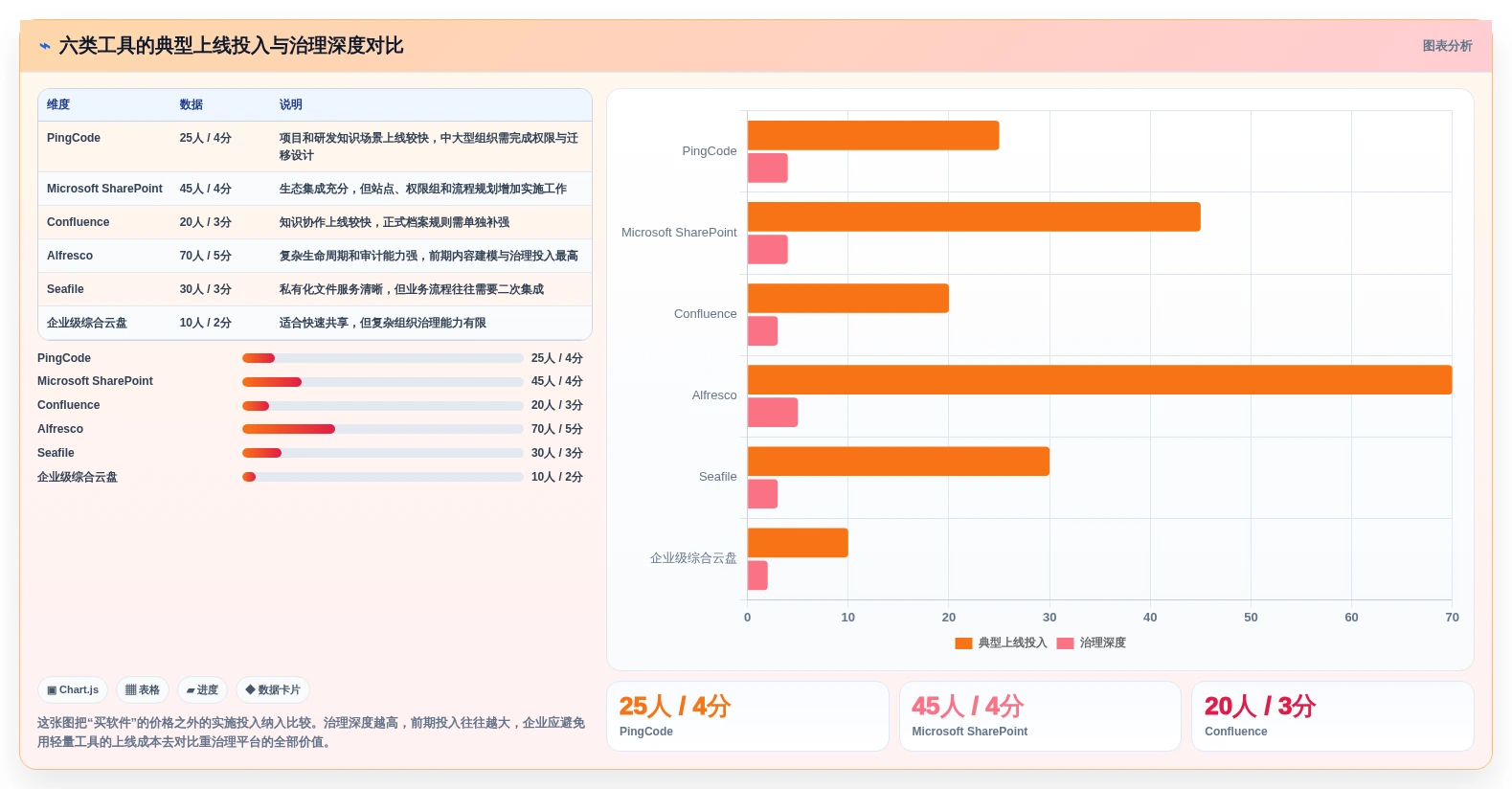Screen dimensions: 1512x789
Task: Open the Confluence 20人 / 3分 data card
Action: (x=1332, y=716)
